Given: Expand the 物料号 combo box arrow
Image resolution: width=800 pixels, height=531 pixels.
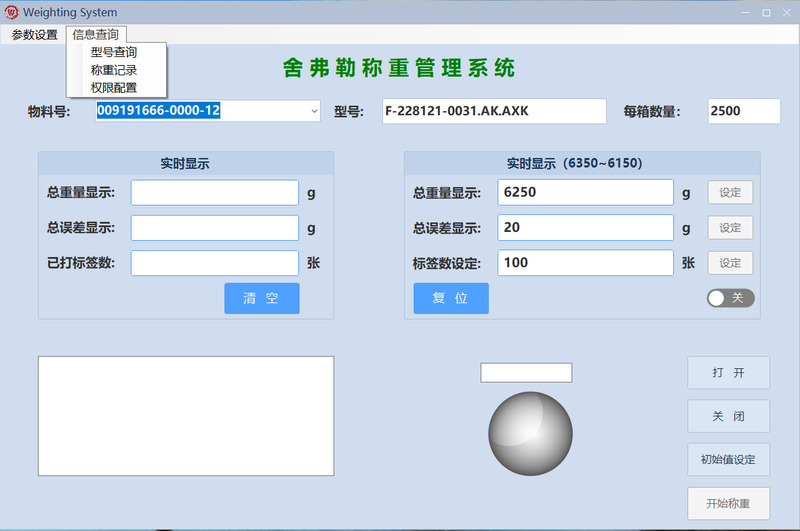Looking at the screenshot, I should click(x=314, y=111).
